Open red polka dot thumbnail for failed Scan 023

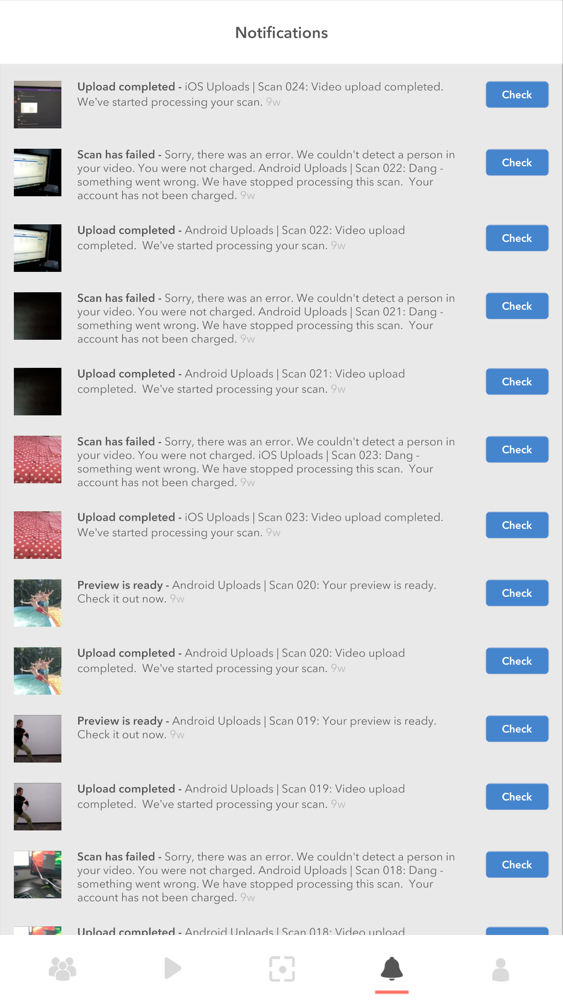point(38,459)
